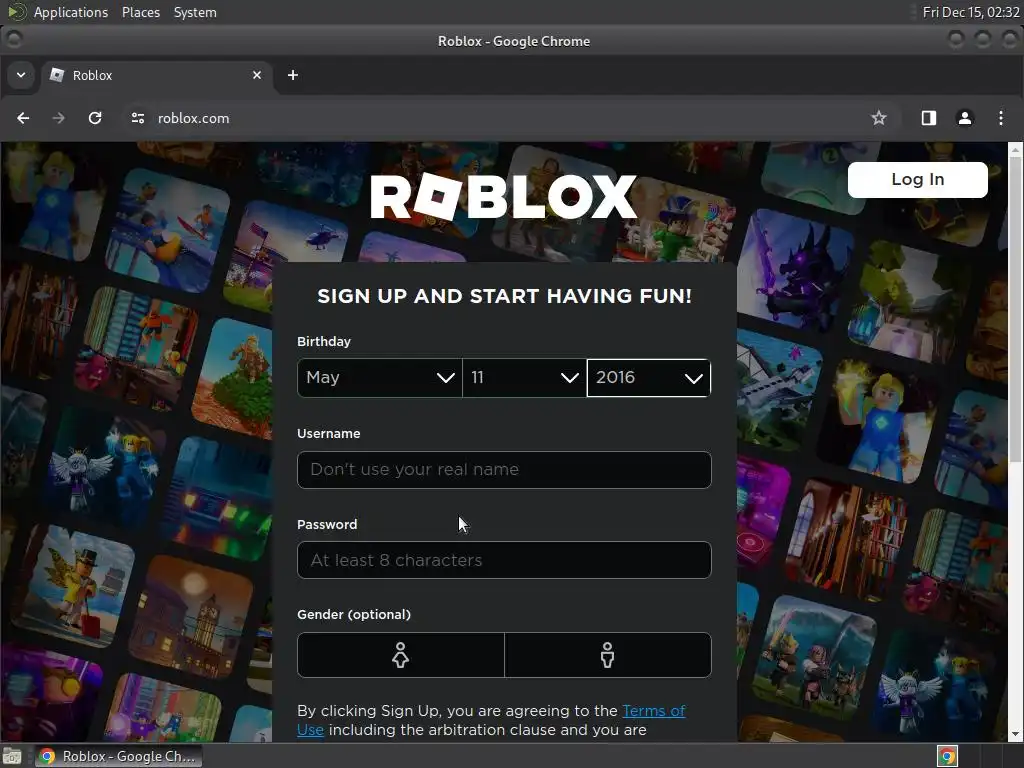
Task: Click the Username input field
Action: pyautogui.click(x=504, y=470)
